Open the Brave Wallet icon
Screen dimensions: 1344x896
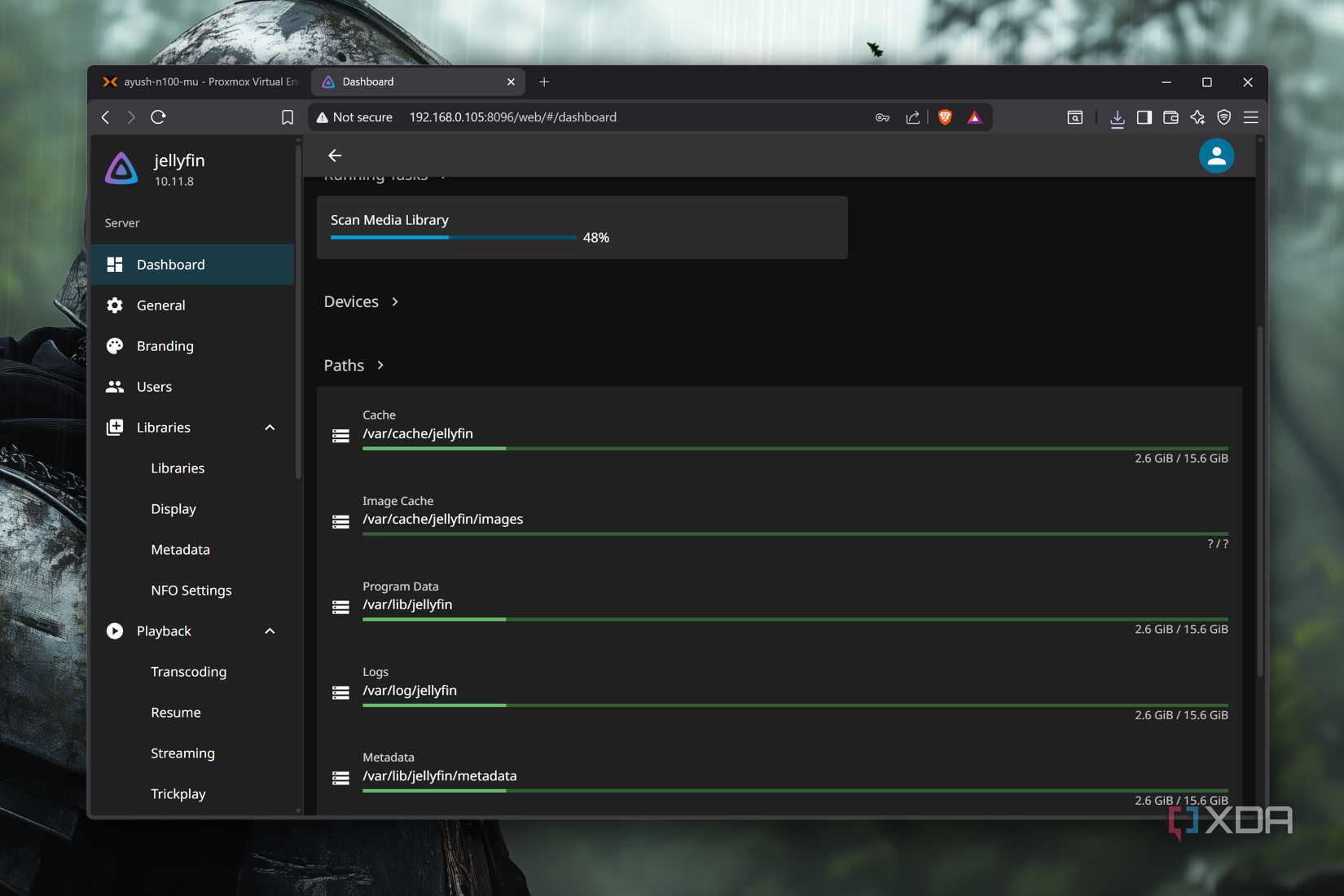click(x=1171, y=117)
